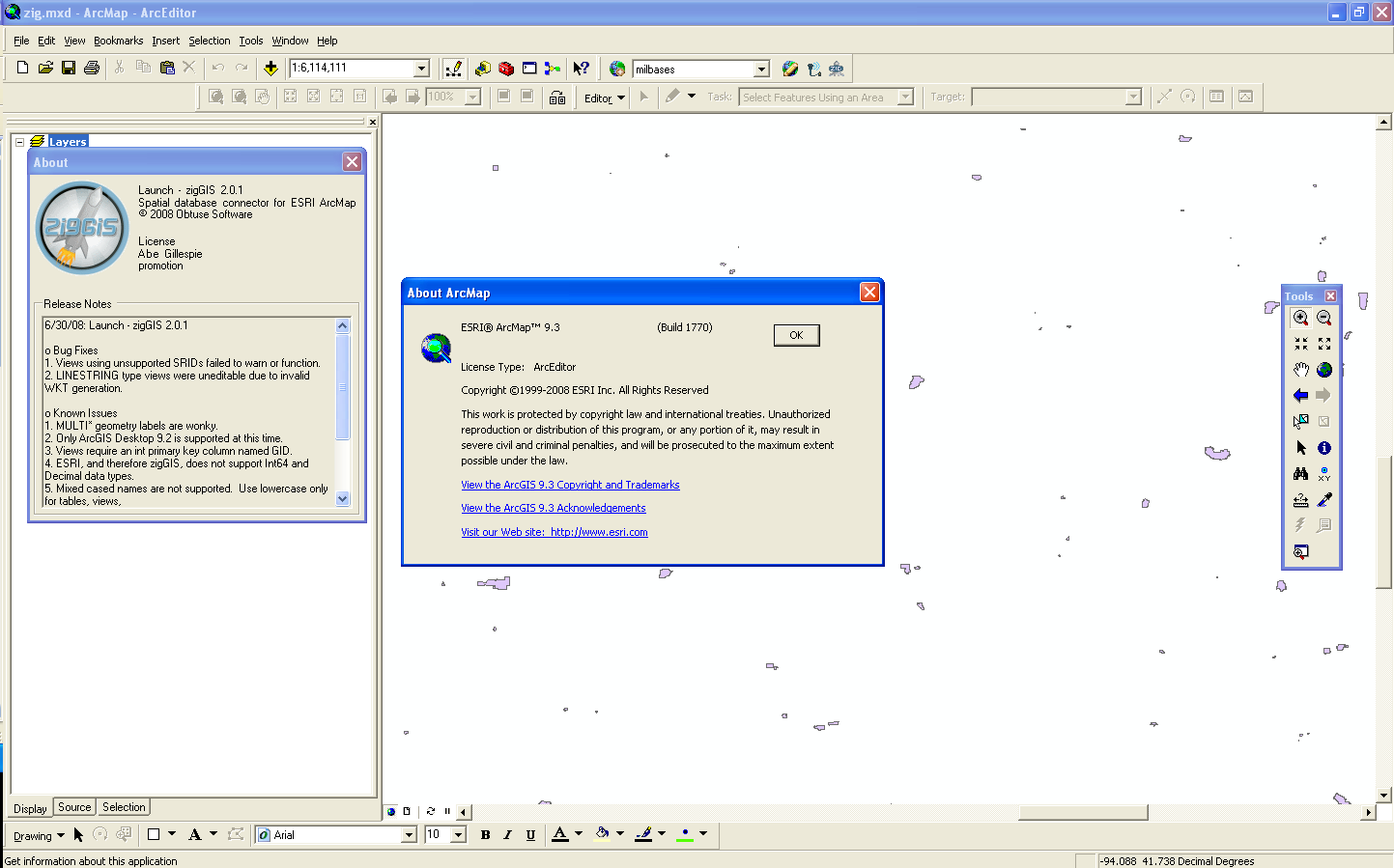Launch the ModelBuilder icon

click(x=553, y=69)
